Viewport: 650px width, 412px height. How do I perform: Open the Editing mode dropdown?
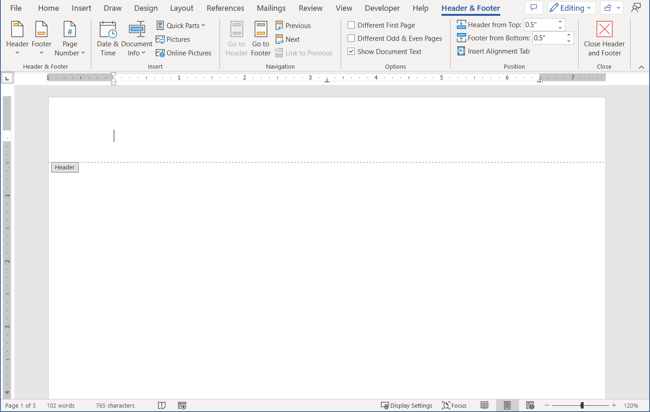(571, 8)
